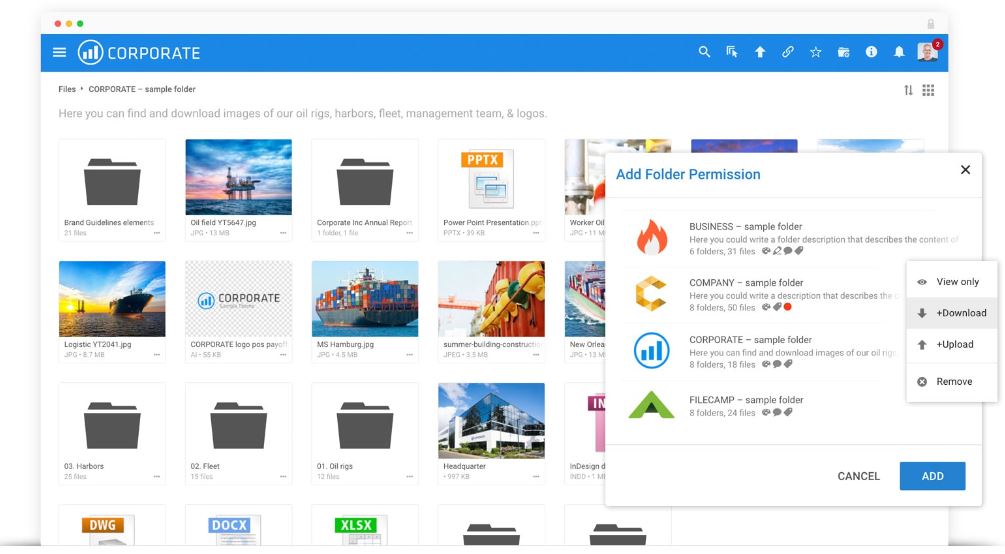This screenshot has height=554, width=1005.
Task: Go to Files in breadcrumb
Action: tap(67, 89)
